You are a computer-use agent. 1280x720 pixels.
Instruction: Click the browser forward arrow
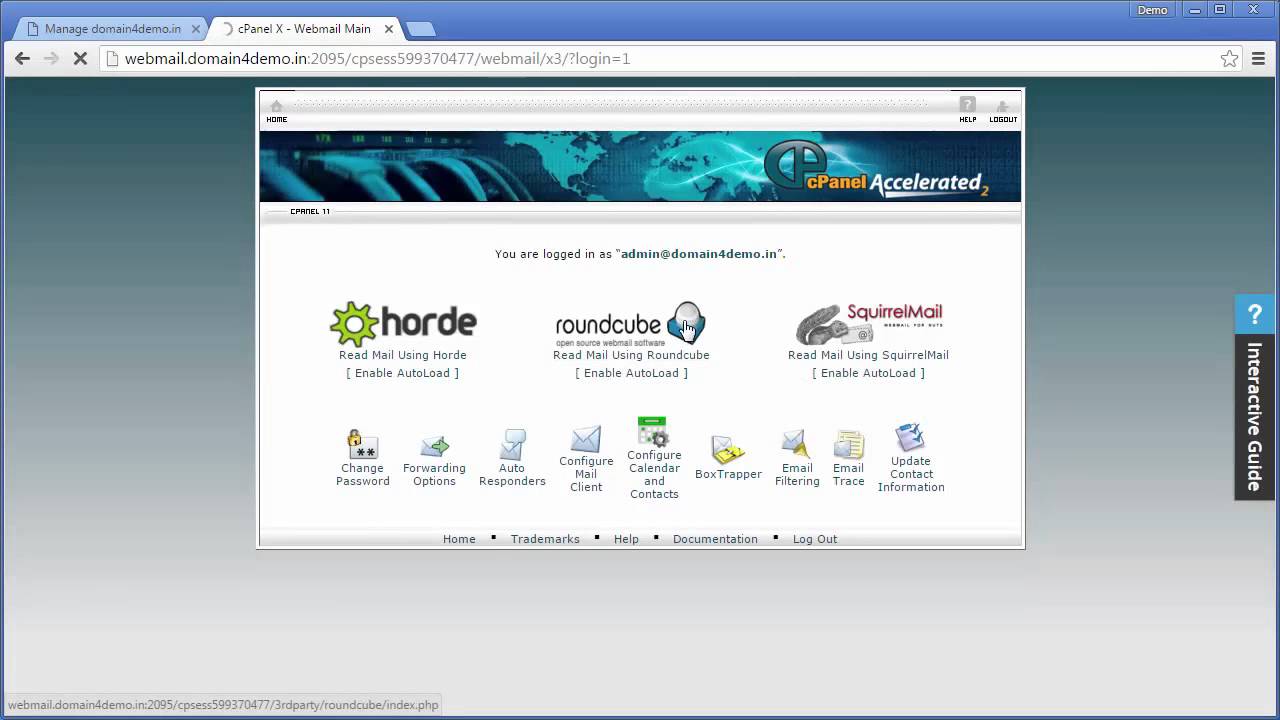click(x=51, y=59)
